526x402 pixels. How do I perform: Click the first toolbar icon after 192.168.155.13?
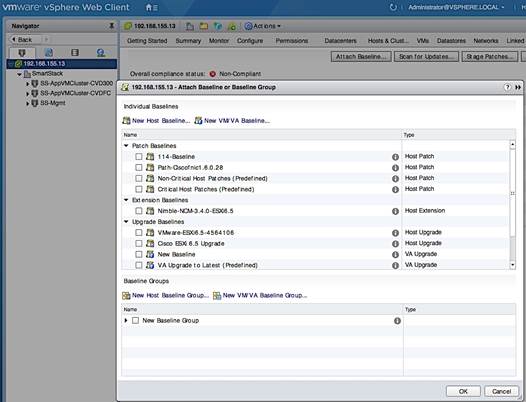pyautogui.click(x=190, y=26)
